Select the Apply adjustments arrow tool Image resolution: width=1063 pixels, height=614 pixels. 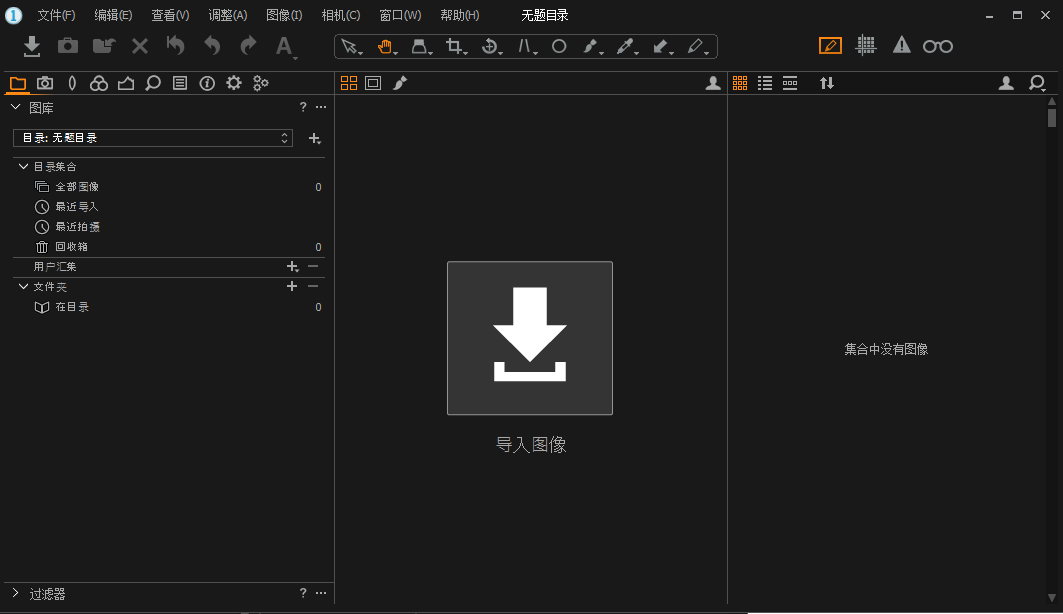tap(662, 46)
